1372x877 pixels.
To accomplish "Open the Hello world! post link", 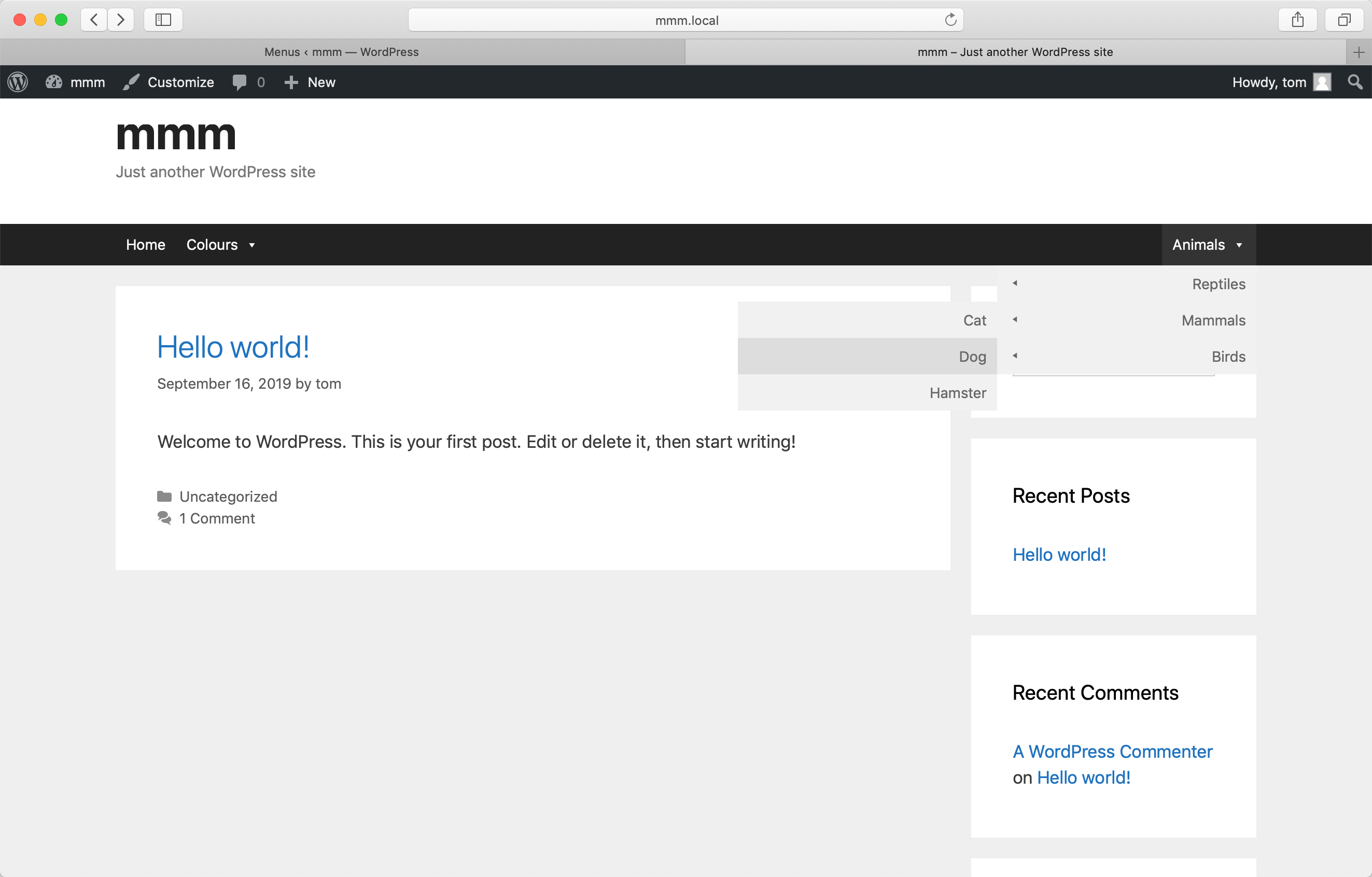I will (x=233, y=348).
